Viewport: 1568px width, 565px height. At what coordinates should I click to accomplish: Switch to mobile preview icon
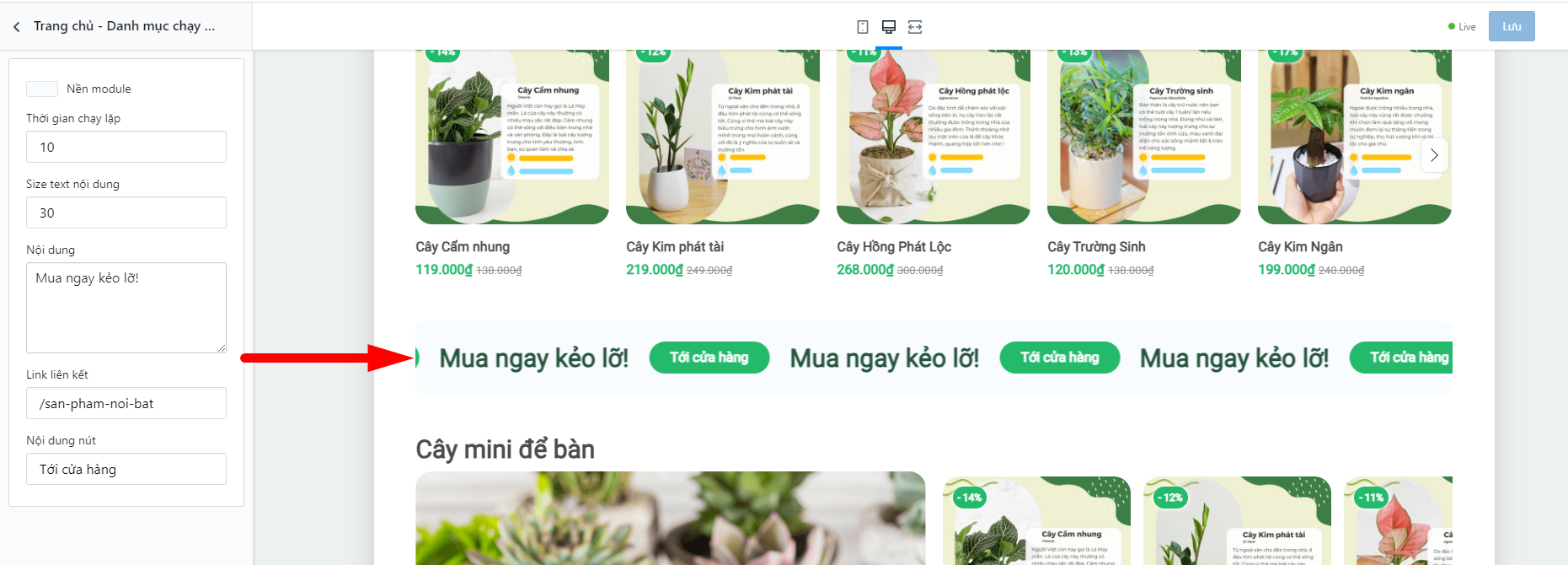click(863, 27)
